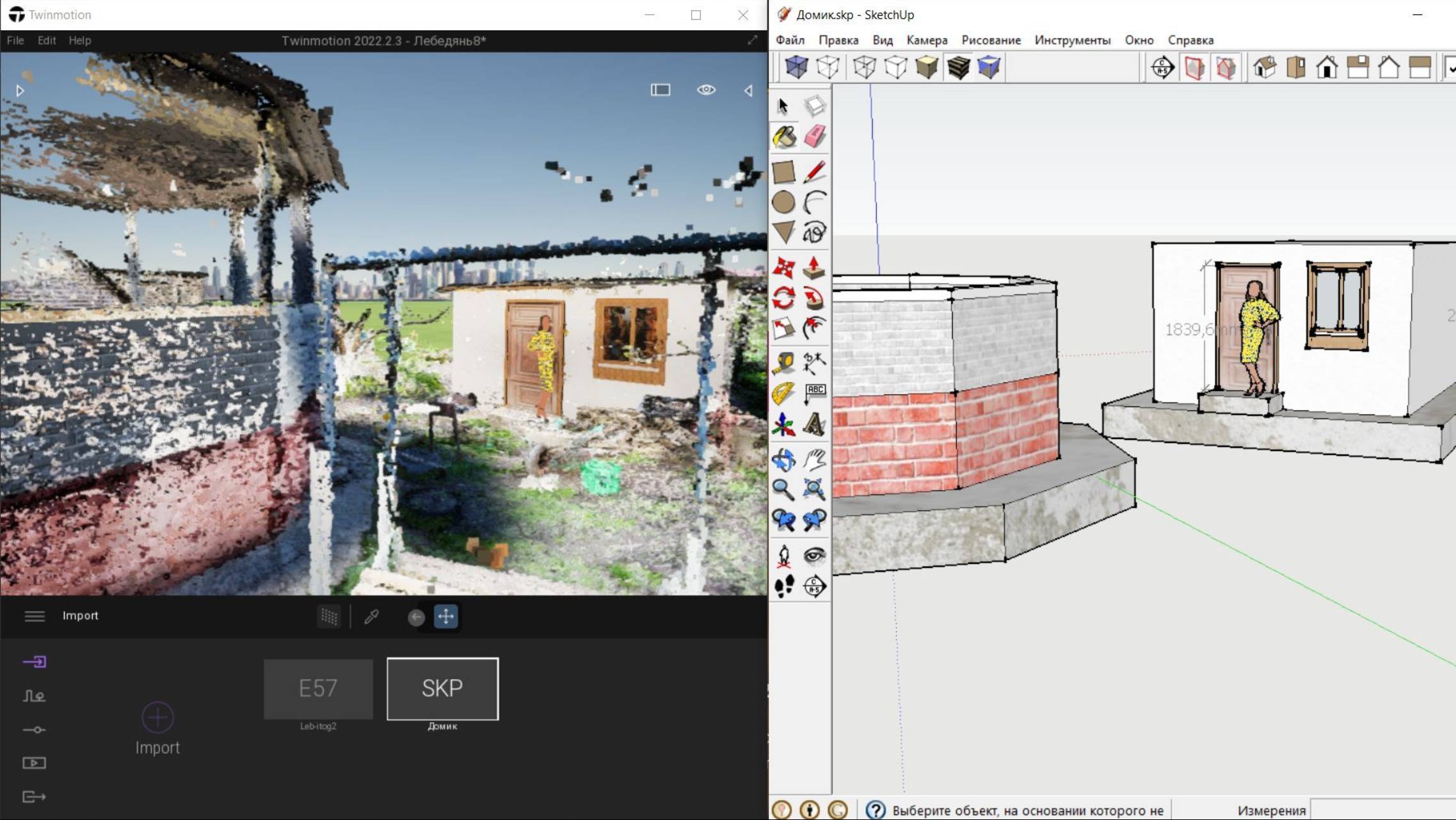This screenshot has height=820, width=1456.
Task: Click the Import plus button
Action: 157,717
